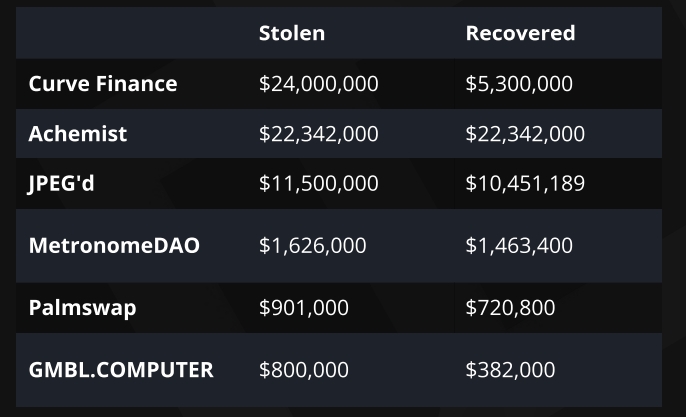Click Achemist stolen value $22,342,000
The height and width of the screenshot is (417, 686).
[x=318, y=134]
